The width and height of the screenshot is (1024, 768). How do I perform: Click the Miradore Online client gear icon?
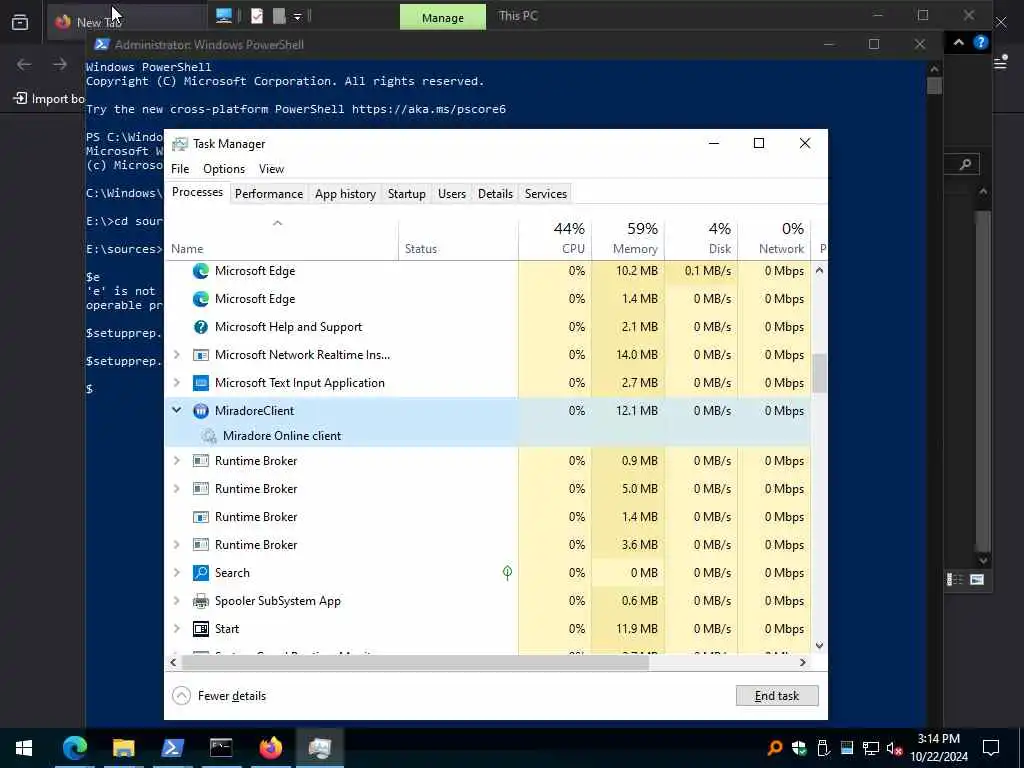tap(208, 436)
